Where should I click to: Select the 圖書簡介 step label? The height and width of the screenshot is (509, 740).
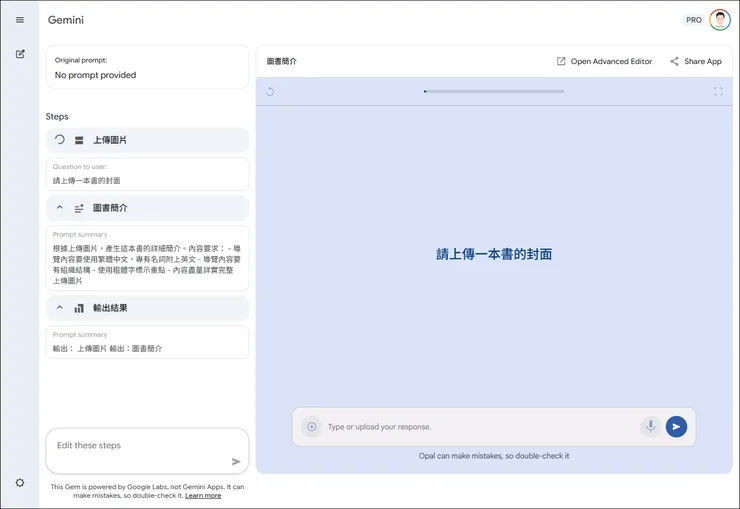click(x=110, y=208)
